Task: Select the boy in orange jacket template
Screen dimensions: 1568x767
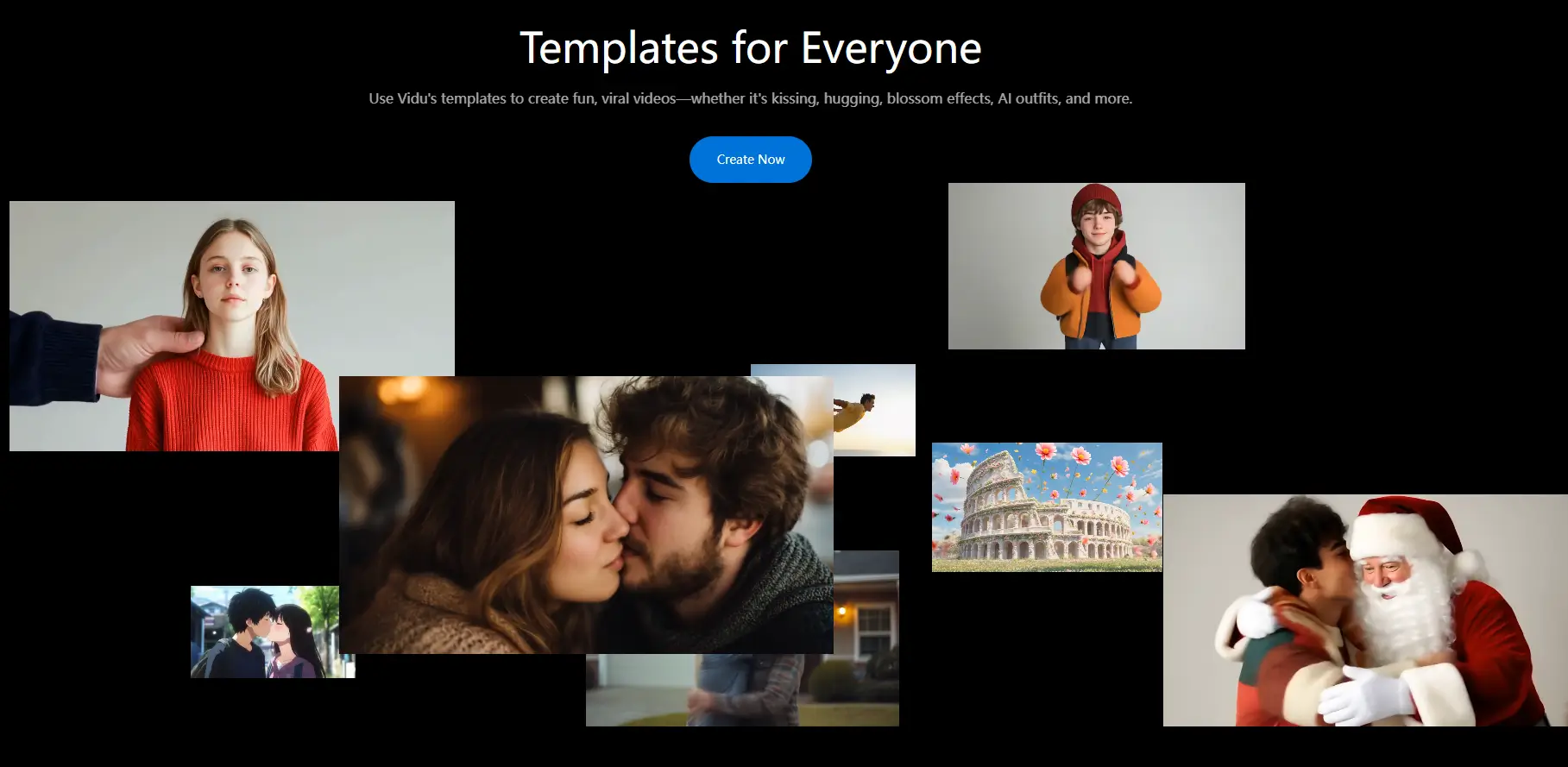Action: pos(1096,266)
